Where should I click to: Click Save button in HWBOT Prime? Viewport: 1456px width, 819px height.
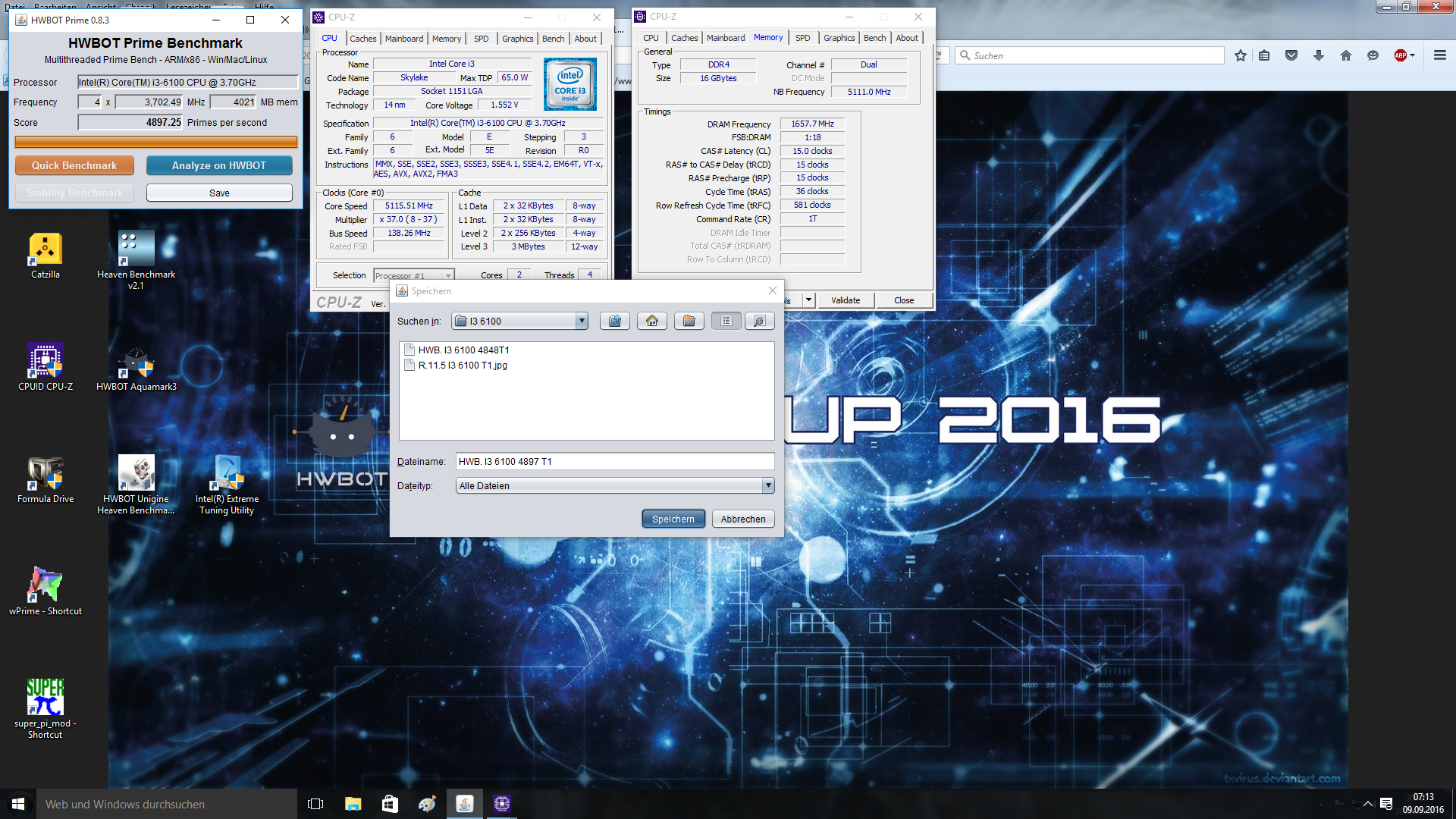[219, 193]
